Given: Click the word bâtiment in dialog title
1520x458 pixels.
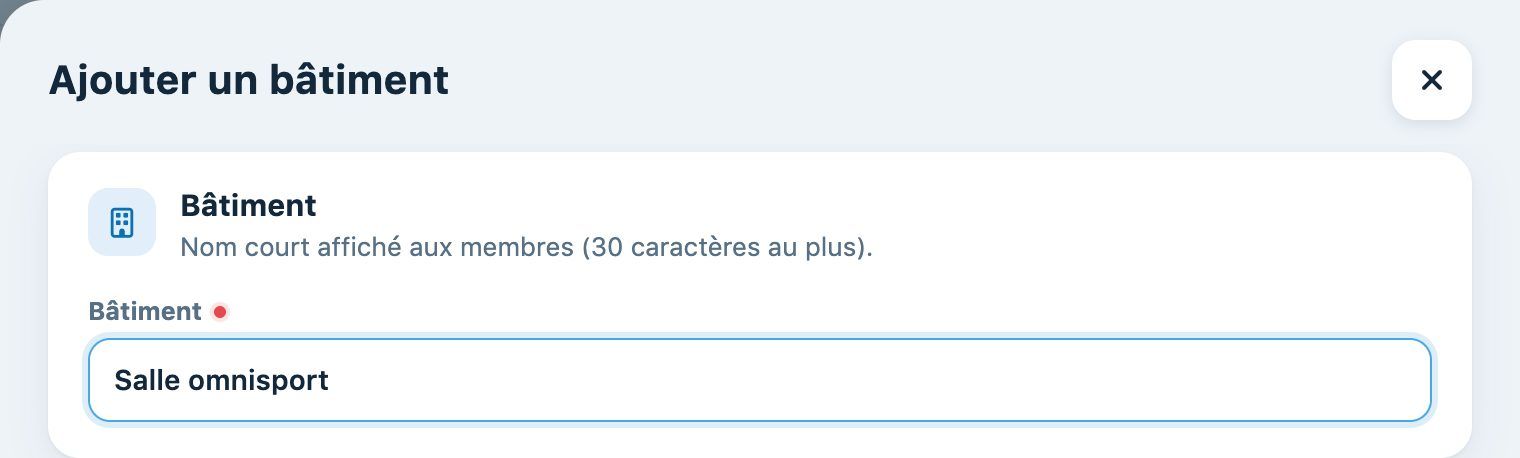Looking at the screenshot, I should click(360, 80).
